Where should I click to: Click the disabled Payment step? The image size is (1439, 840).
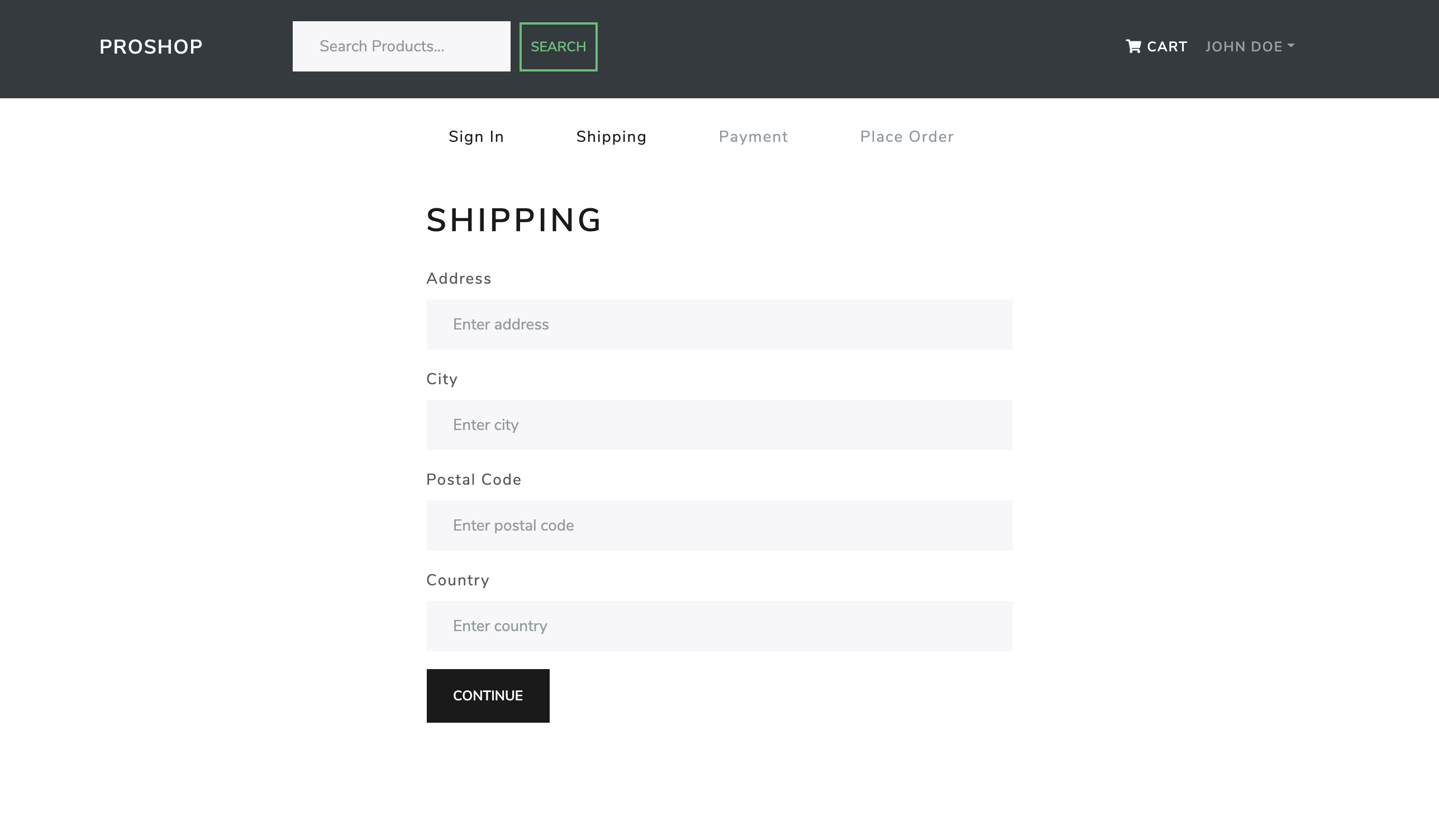(752, 136)
